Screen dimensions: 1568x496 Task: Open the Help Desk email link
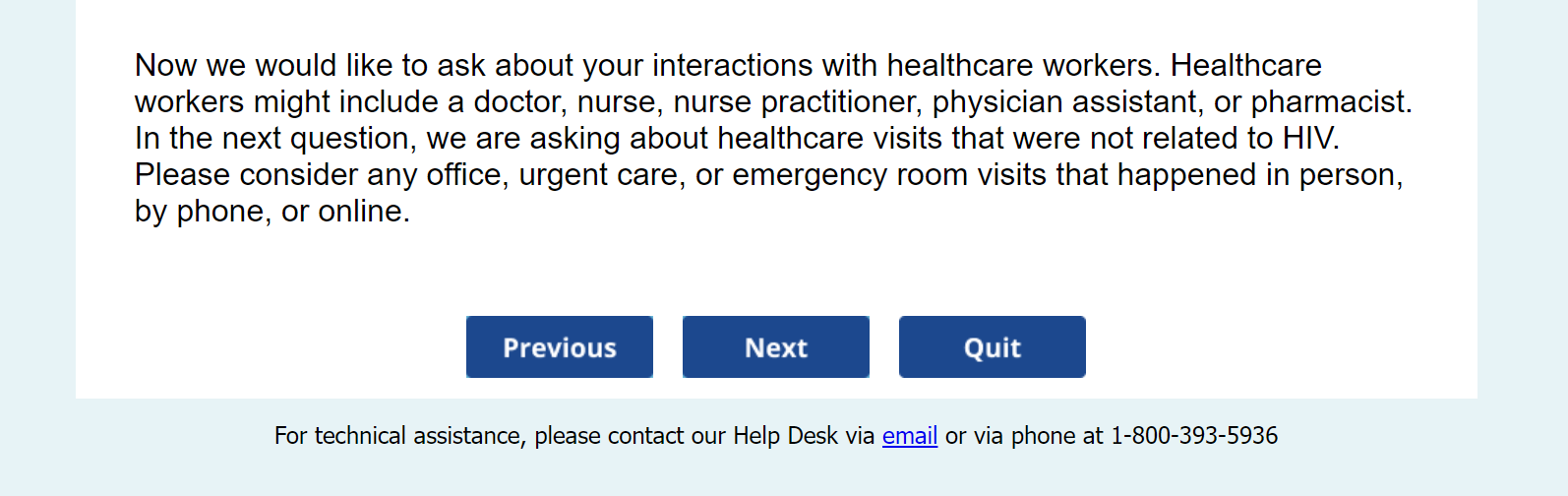pos(909,436)
